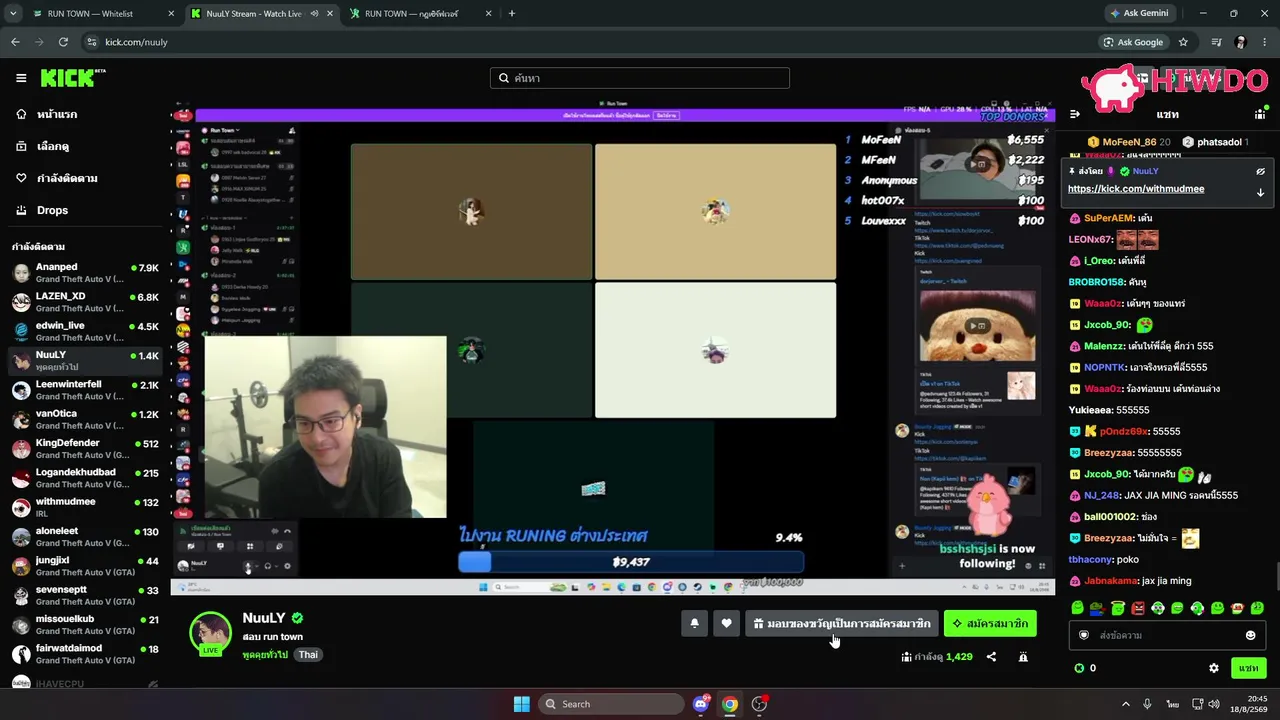Image resolution: width=1280 pixels, height=720 pixels.
Task: Open LAZEN_XD channel in the following list
Action: (x=85, y=302)
